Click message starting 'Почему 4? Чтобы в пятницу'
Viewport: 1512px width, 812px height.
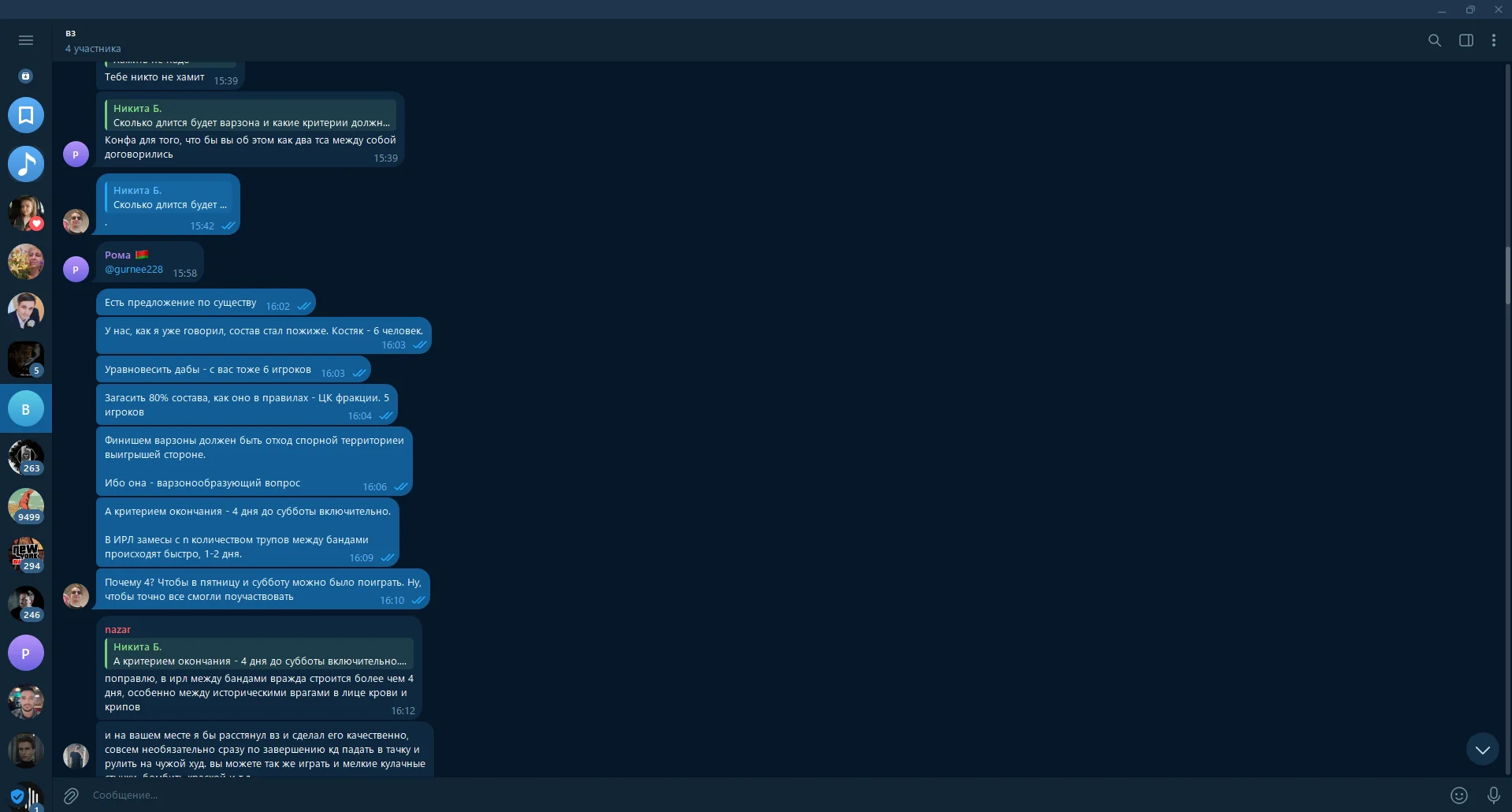coord(263,590)
